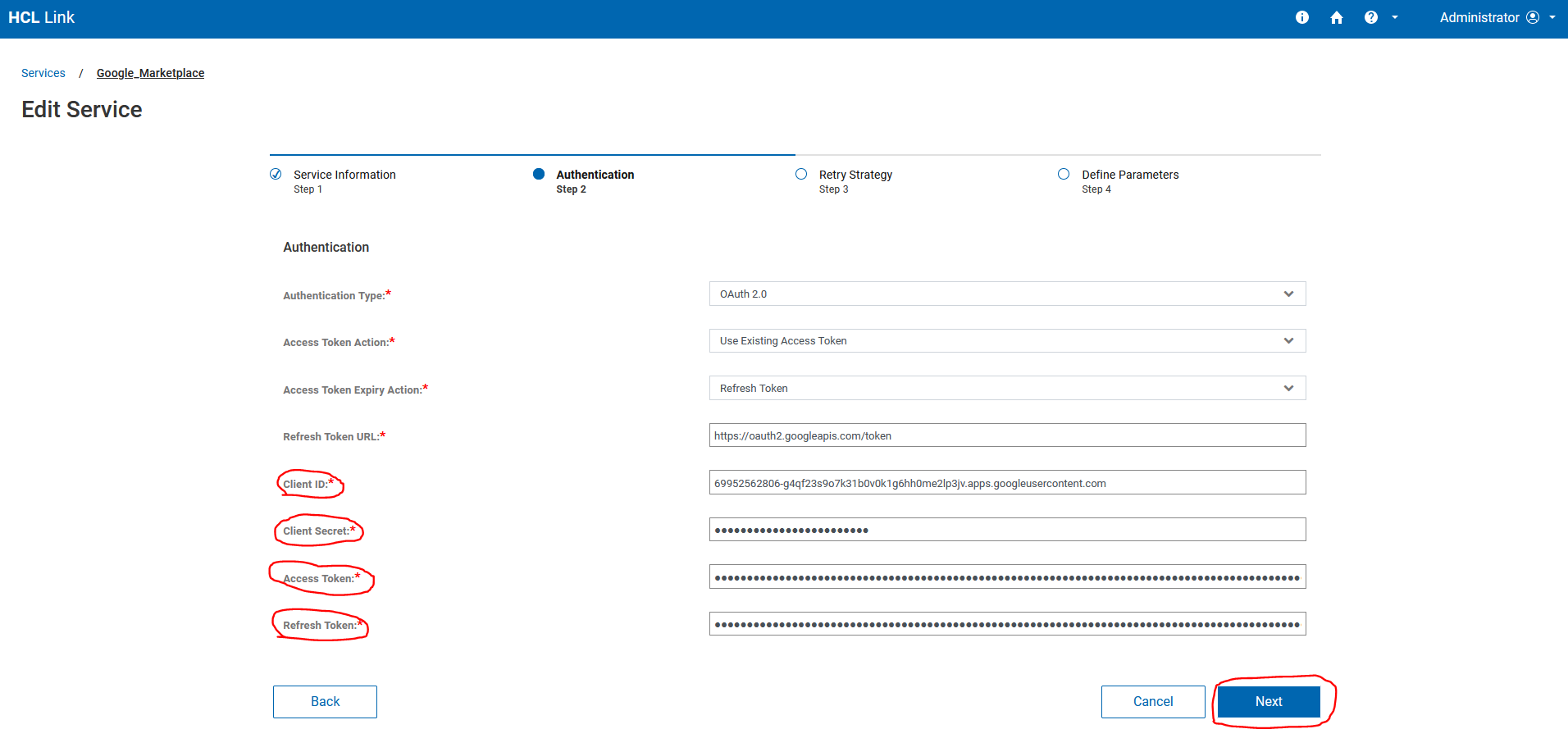Click the Access Token Expiry Action label
This screenshot has height=729, width=1568.
pyautogui.click(x=355, y=390)
